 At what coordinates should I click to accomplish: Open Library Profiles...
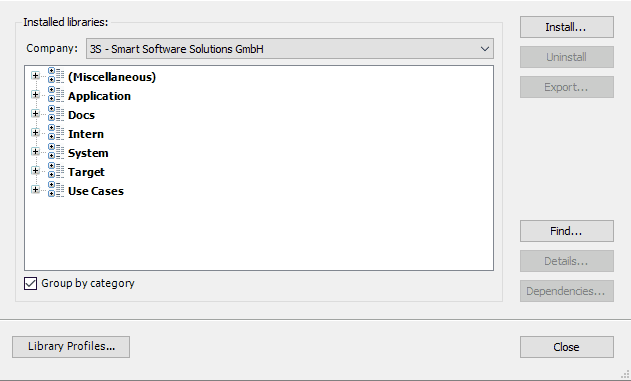(71, 347)
